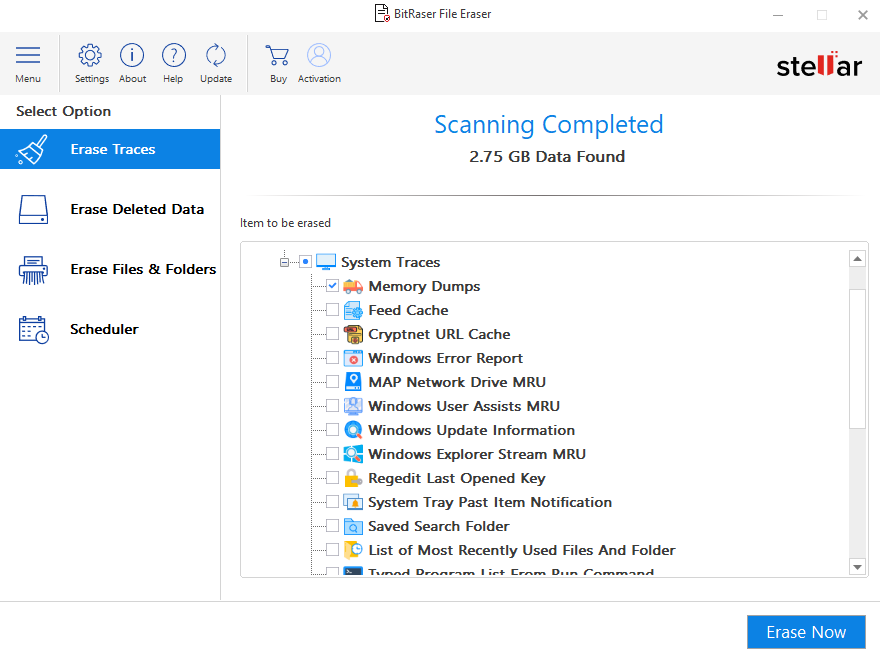Click the list scrollbar up arrow
Image resolution: width=880 pixels, height=665 pixels.
857,259
